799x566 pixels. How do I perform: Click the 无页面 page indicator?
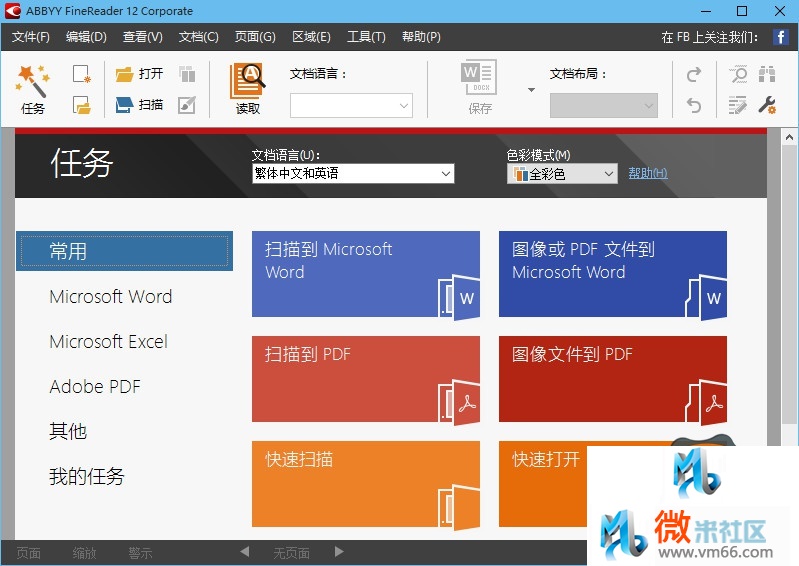point(291,553)
